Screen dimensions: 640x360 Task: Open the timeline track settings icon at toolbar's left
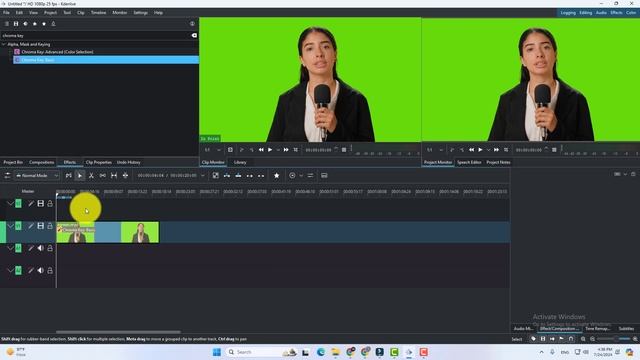tap(7, 176)
